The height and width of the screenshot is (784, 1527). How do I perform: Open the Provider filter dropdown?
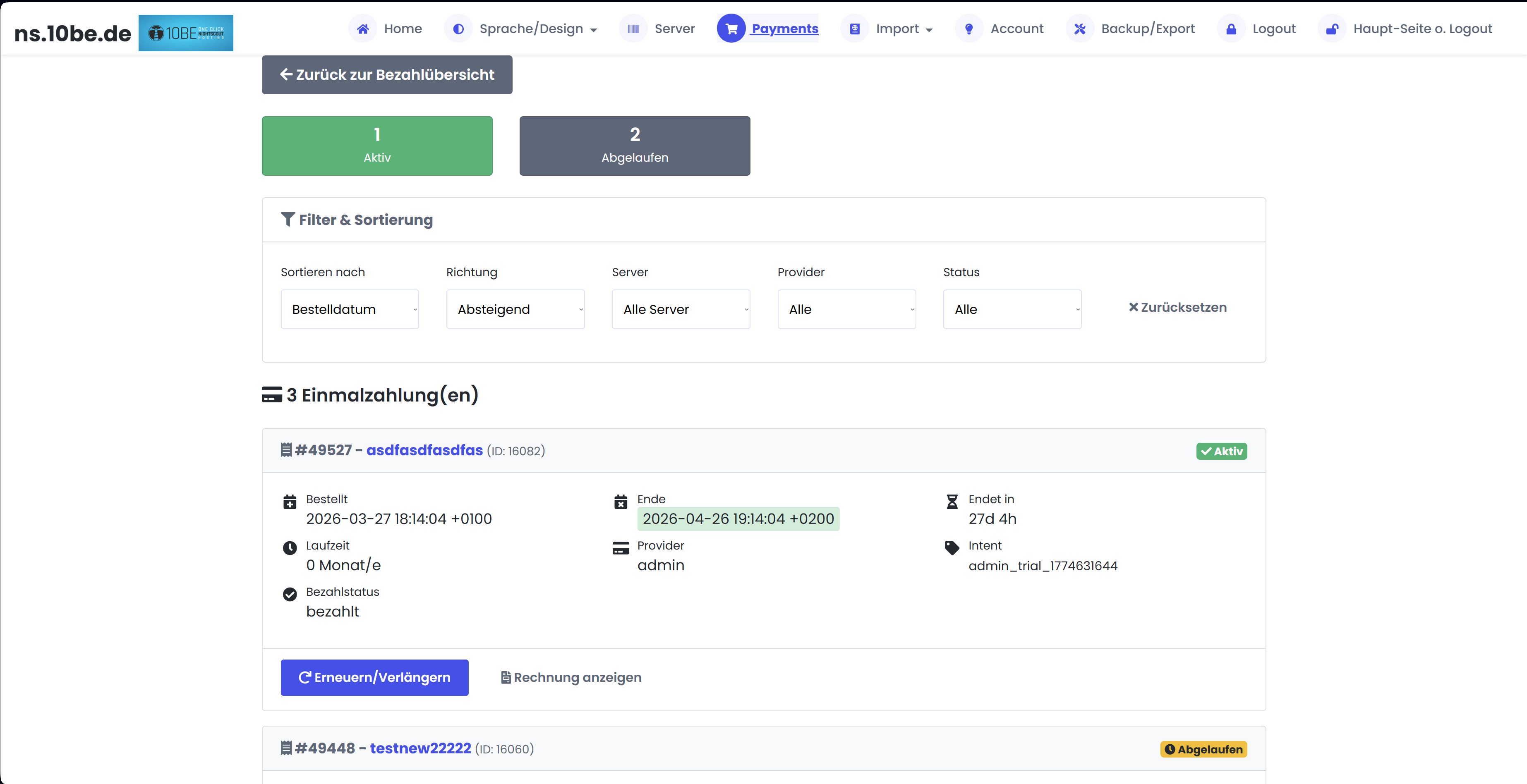point(846,309)
